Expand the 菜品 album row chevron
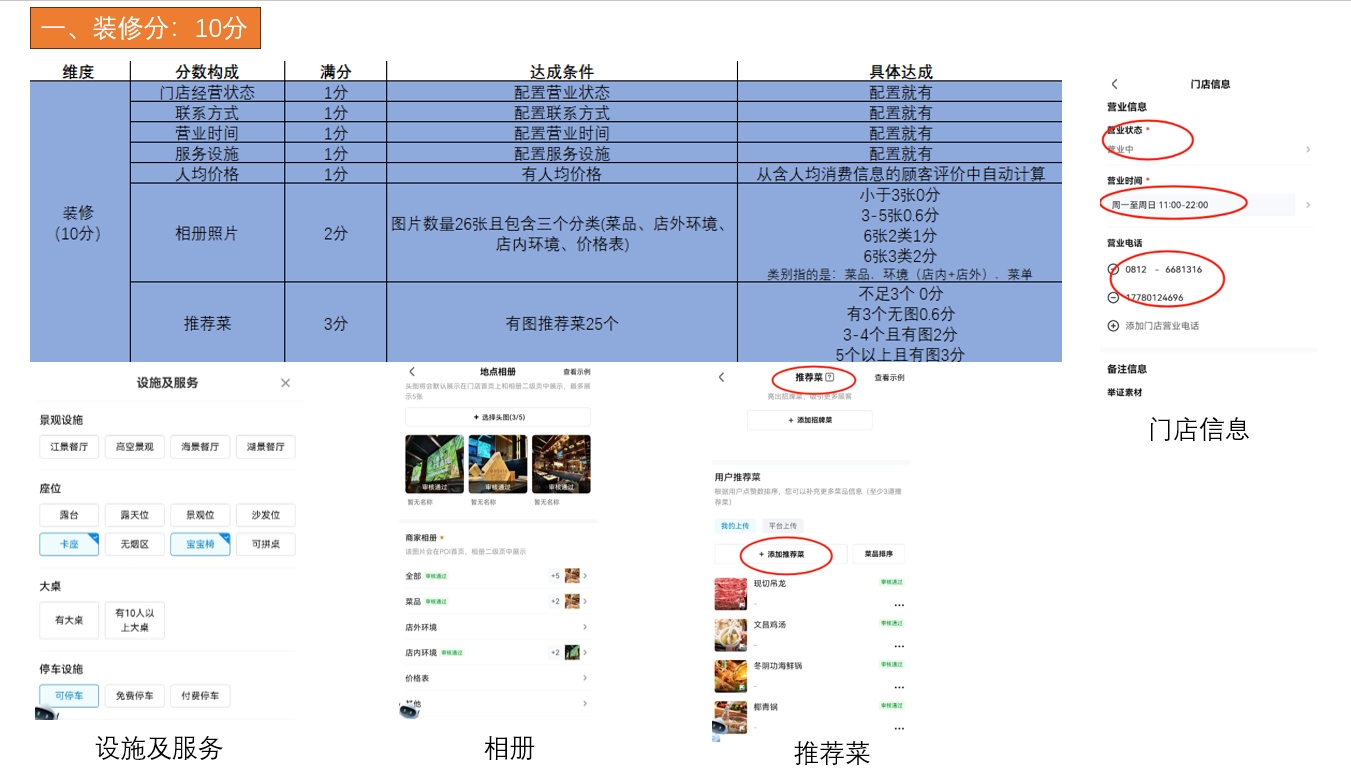1351x769 pixels. 585,602
